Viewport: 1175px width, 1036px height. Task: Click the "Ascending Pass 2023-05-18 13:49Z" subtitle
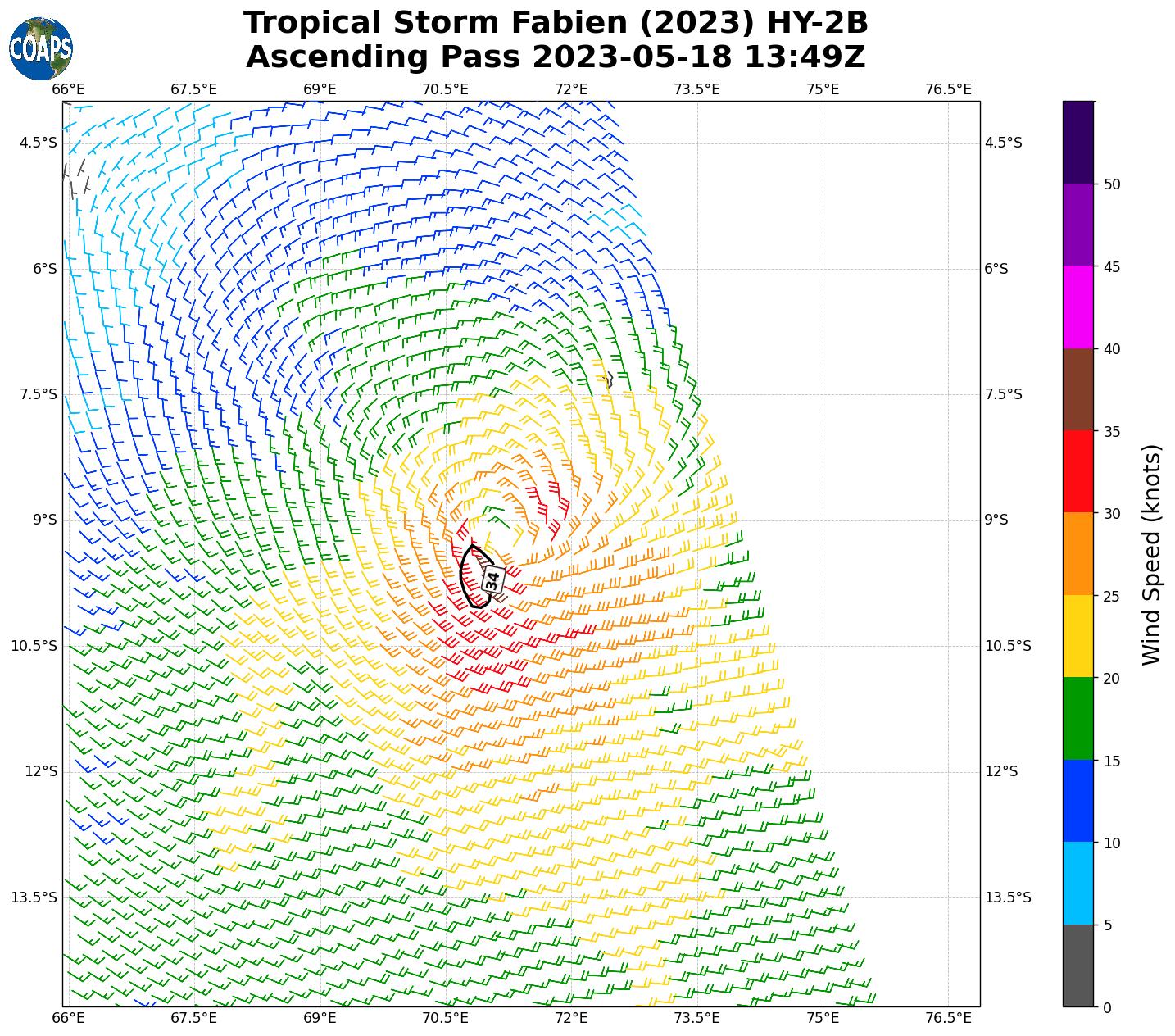point(556,57)
